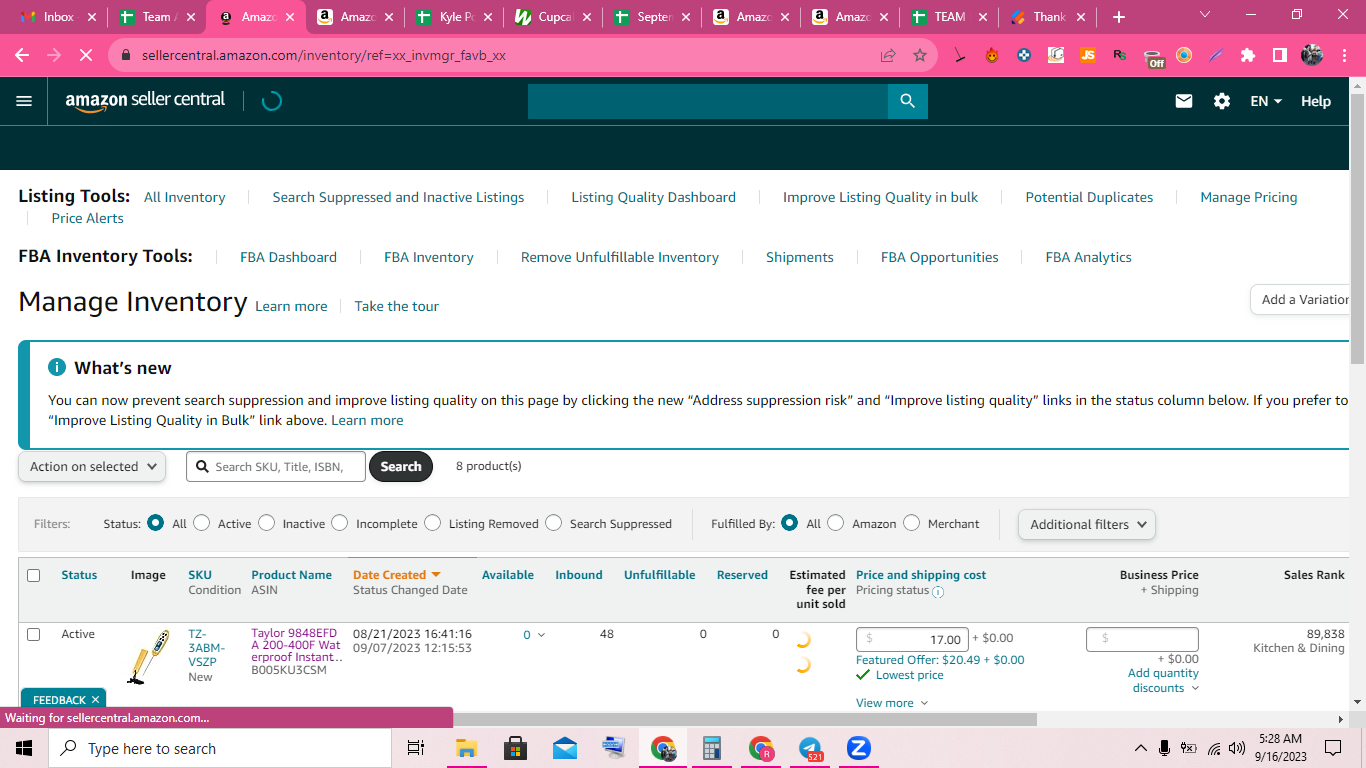1366x768 pixels.
Task: Open the Seller Central hamburger menu
Action: click(24, 101)
